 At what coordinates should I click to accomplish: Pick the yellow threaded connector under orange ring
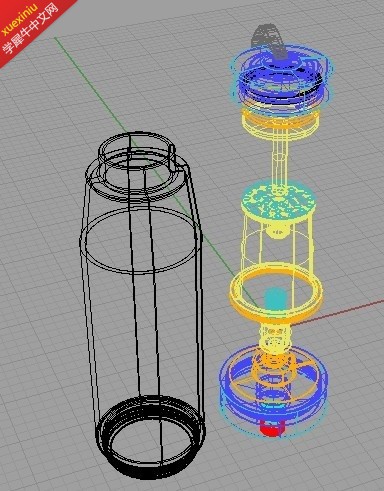275,337
